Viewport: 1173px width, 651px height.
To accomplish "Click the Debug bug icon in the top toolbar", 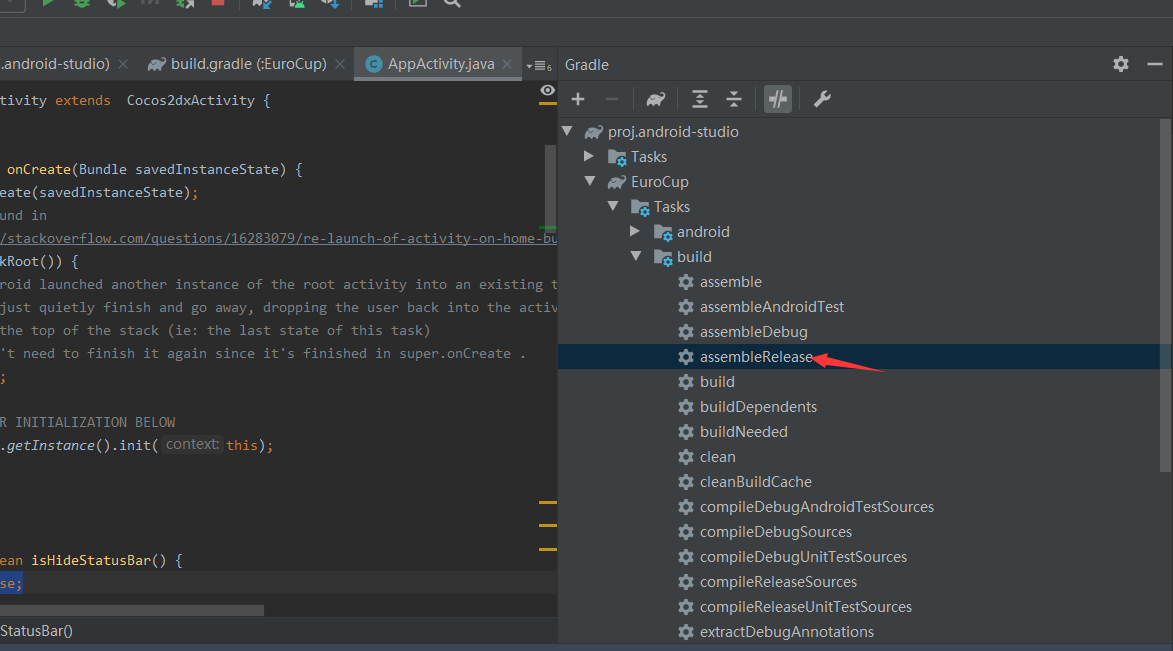I will (82, 3).
